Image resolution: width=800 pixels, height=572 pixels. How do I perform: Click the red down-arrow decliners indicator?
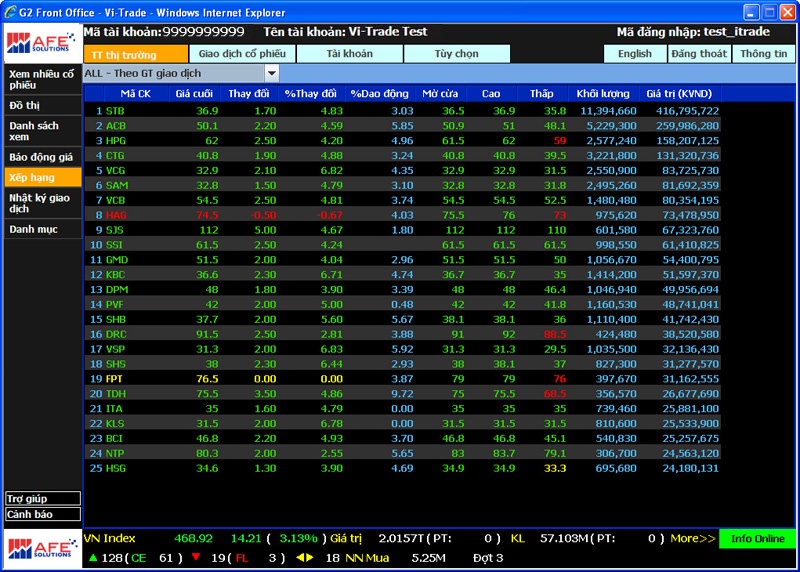pyautogui.click(x=195, y=557)
